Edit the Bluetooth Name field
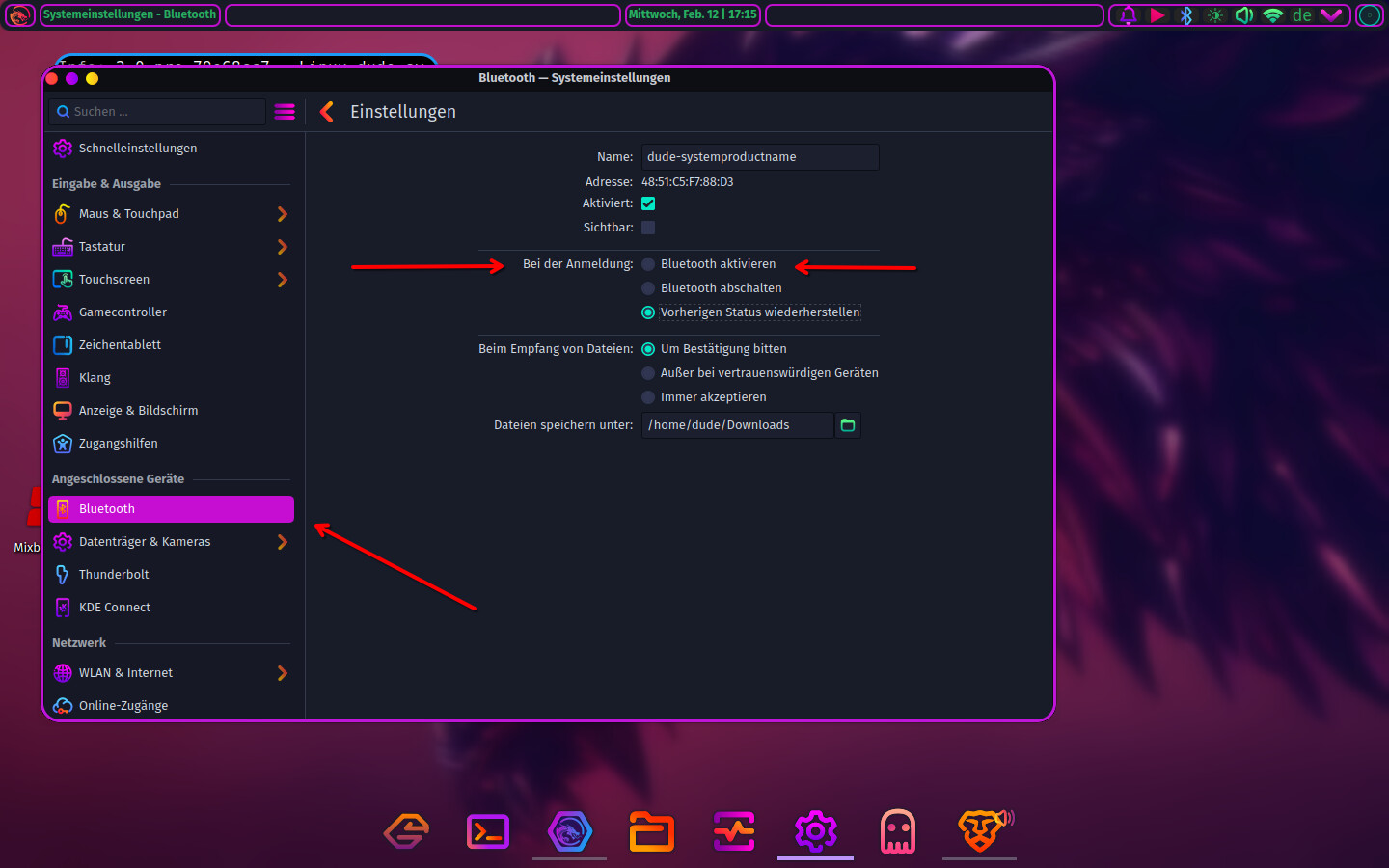Viewport: 1389px width, 868px height. (760, 157)
